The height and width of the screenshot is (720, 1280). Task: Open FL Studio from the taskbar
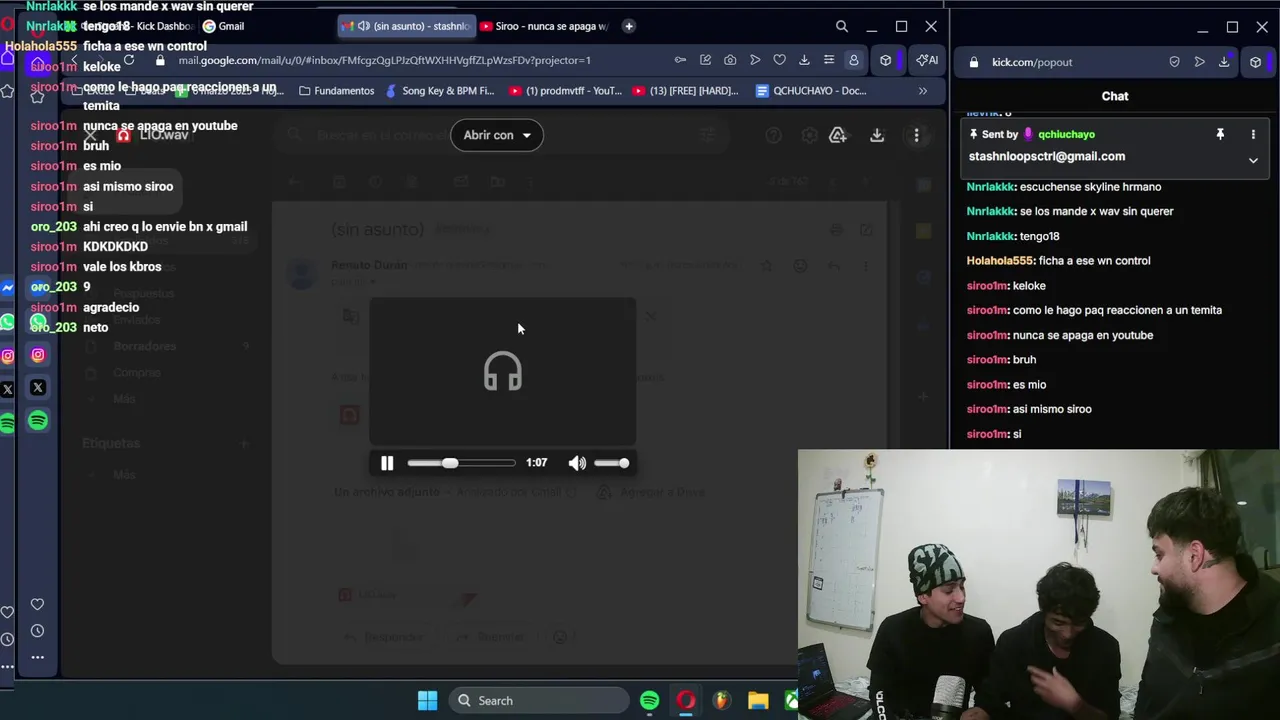(721, 701)
